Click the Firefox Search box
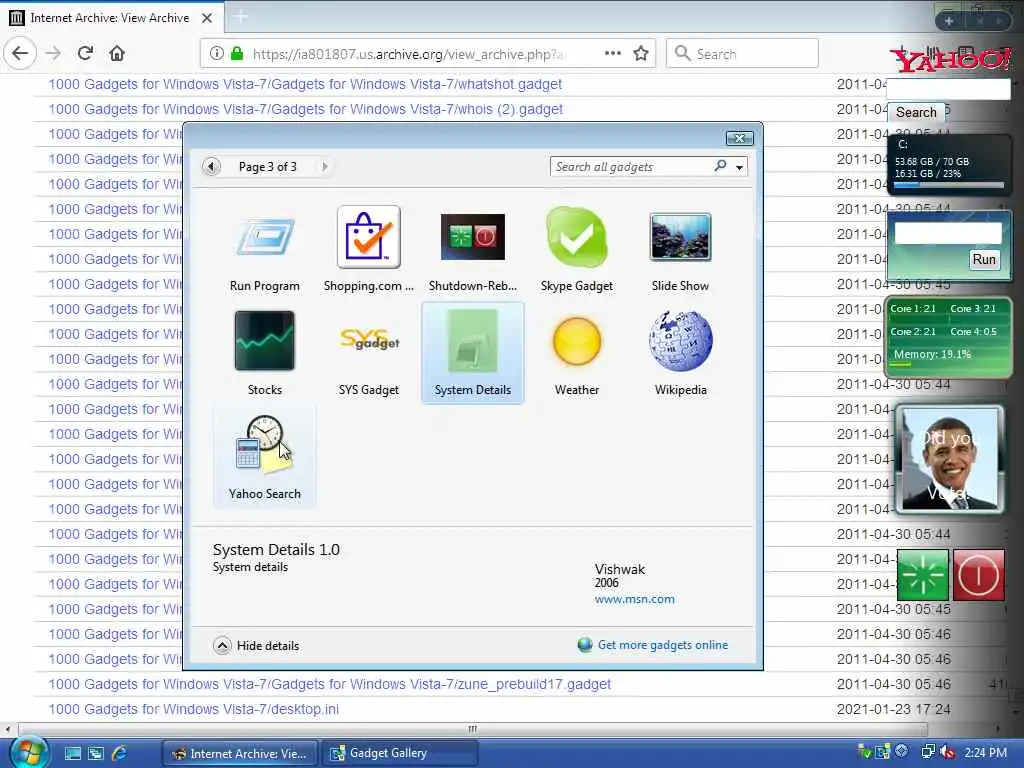This screenshot has height=768, width=1024. pyautogui.click(x=742, y=54)
